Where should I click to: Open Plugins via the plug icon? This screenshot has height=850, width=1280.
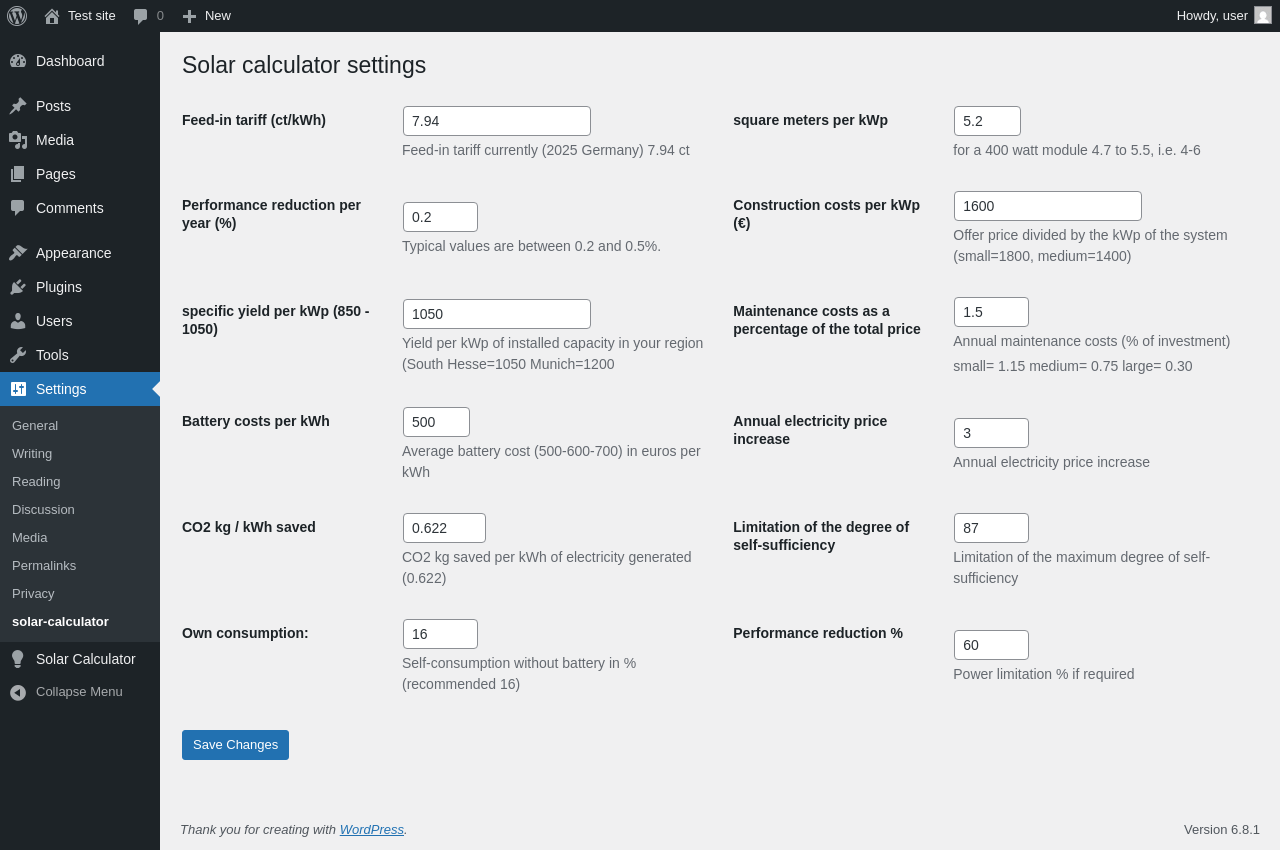point(18,287)
